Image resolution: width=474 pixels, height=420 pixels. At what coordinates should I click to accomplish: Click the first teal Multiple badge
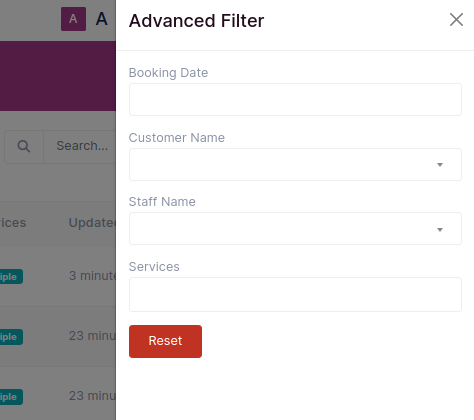point(11,277)
